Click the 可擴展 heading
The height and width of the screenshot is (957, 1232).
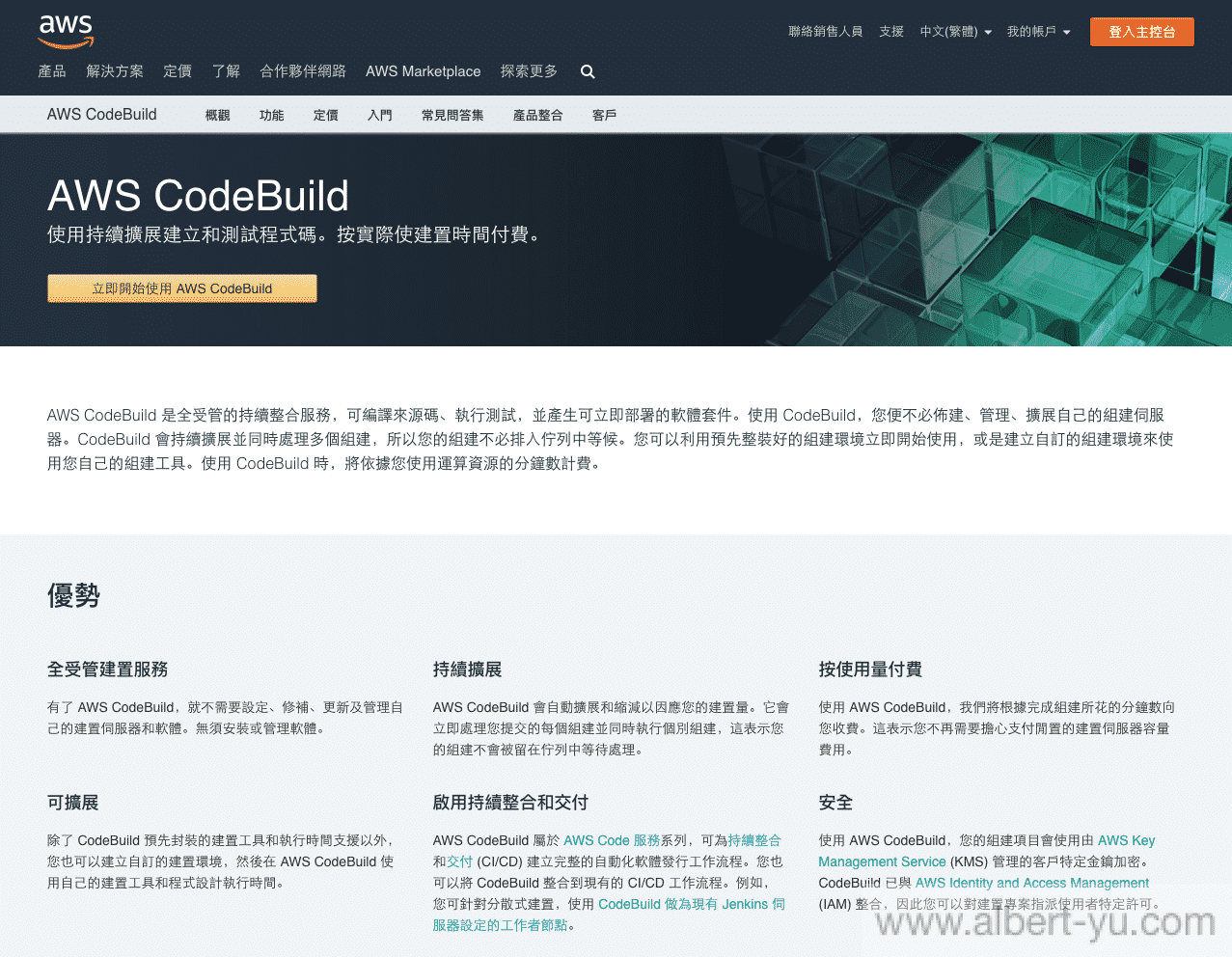(x=72, y=803)
